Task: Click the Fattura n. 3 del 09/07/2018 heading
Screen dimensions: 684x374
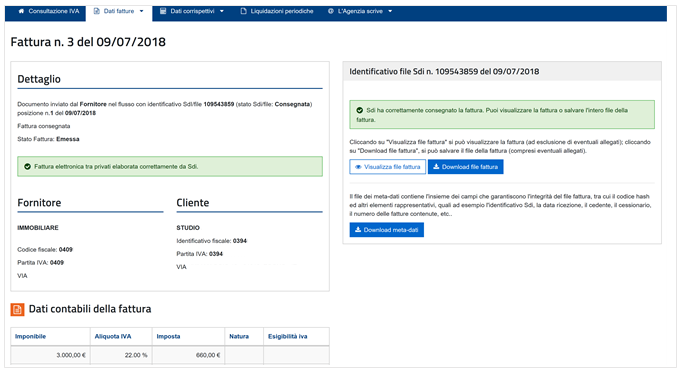Action: 88,42
